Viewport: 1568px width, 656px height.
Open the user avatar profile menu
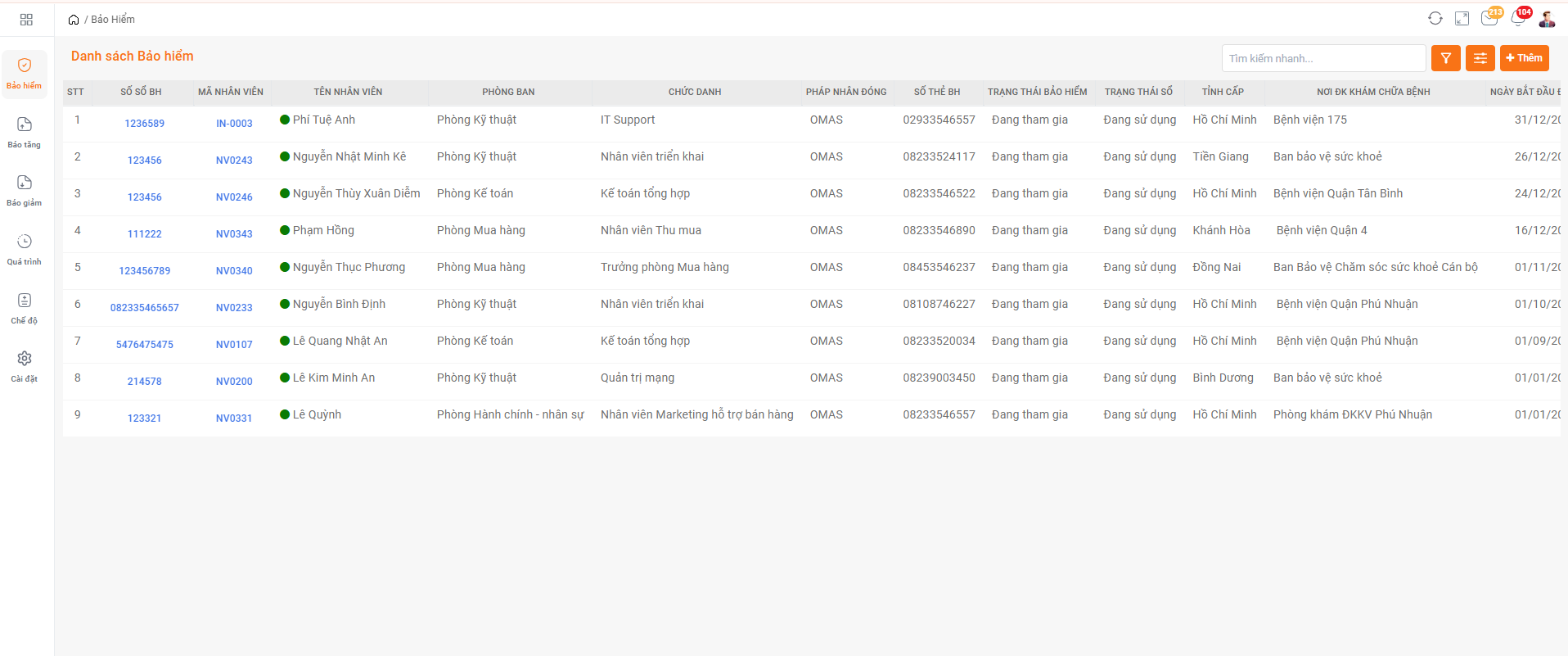tap(1547, 19)
